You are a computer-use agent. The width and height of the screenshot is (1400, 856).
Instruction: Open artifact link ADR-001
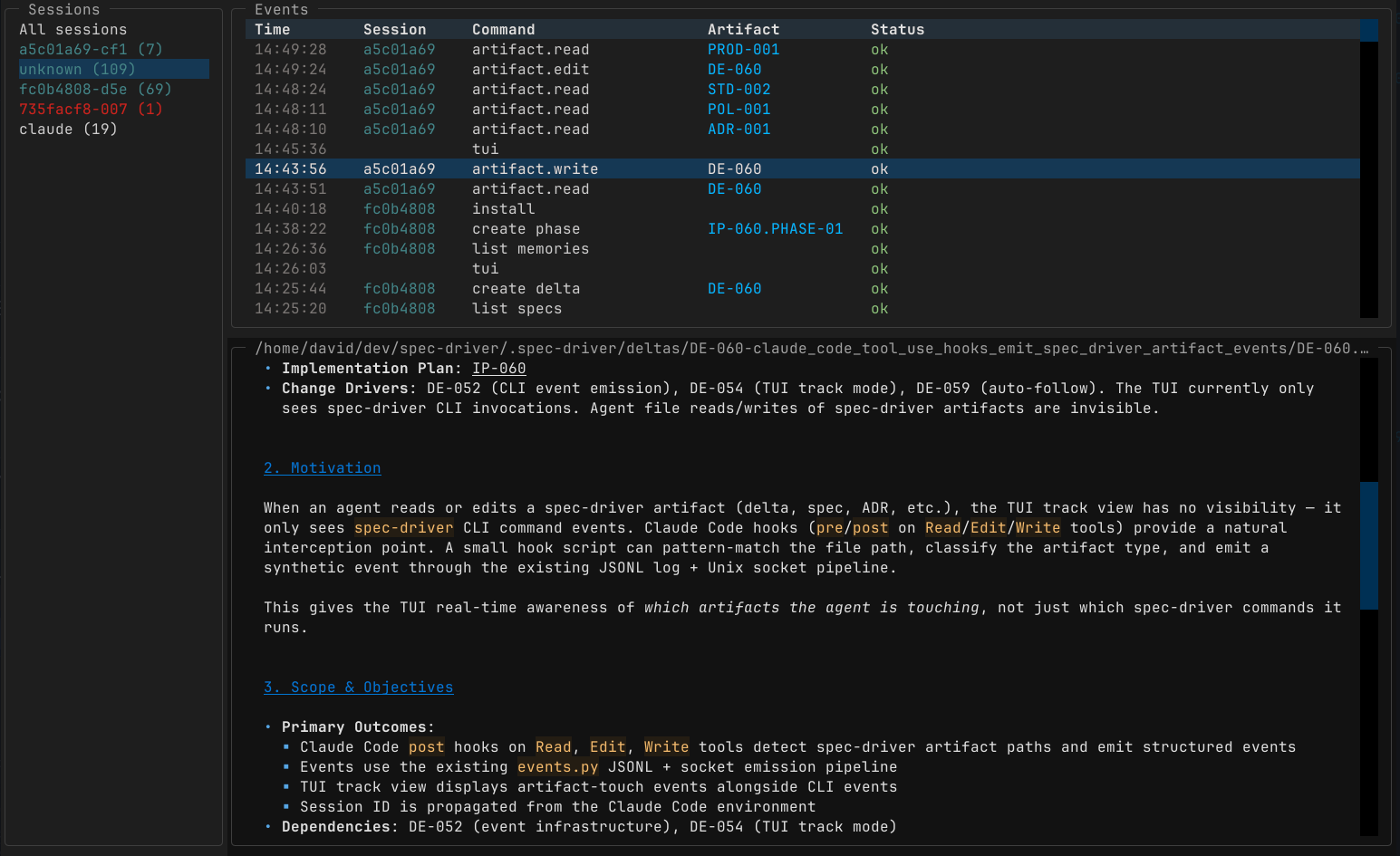pos(739,130)
